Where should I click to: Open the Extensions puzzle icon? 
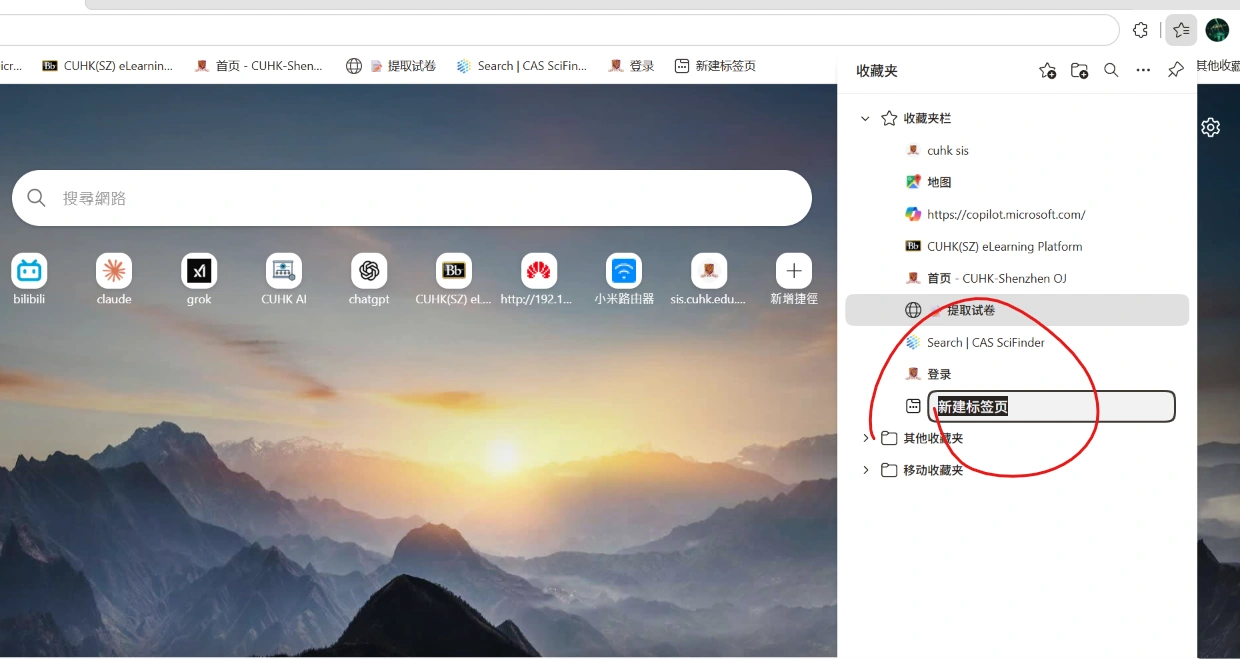(x=1140, y=30)
